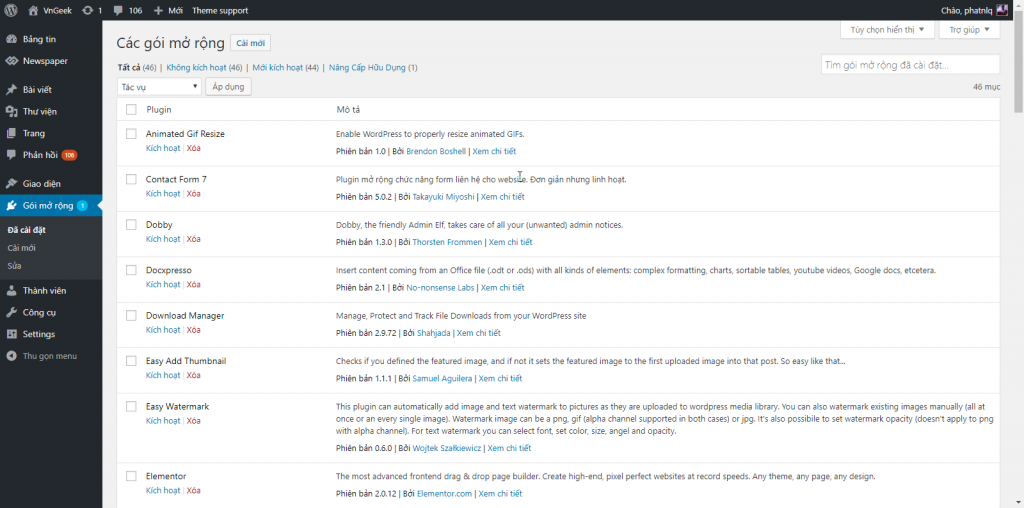Expand the Trợ giúp help panel
Image resolution: width=1024 pixels, height=508 pixels.
[969, 29]
